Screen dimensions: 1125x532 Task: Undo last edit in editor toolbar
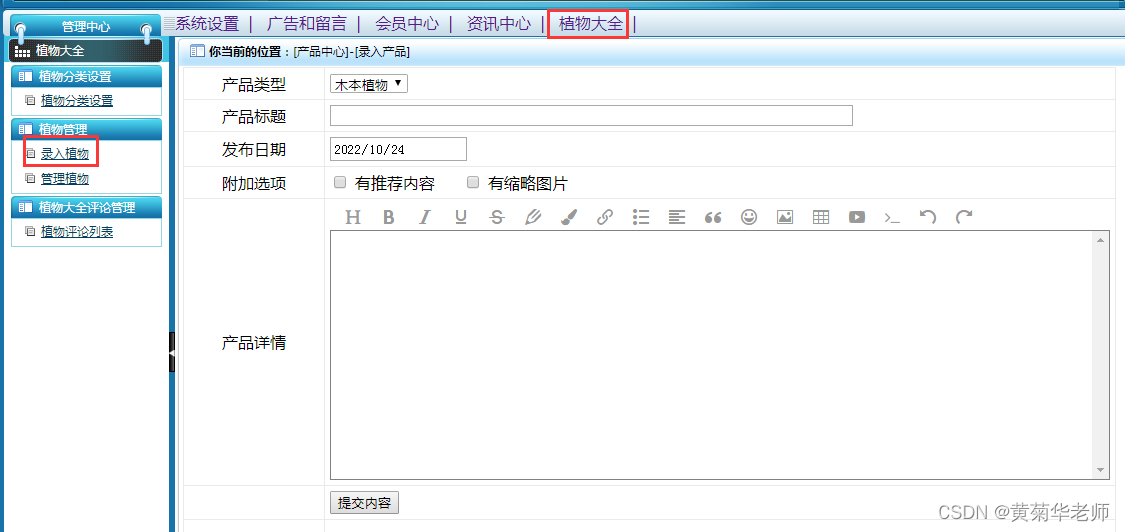coord(928,217)
